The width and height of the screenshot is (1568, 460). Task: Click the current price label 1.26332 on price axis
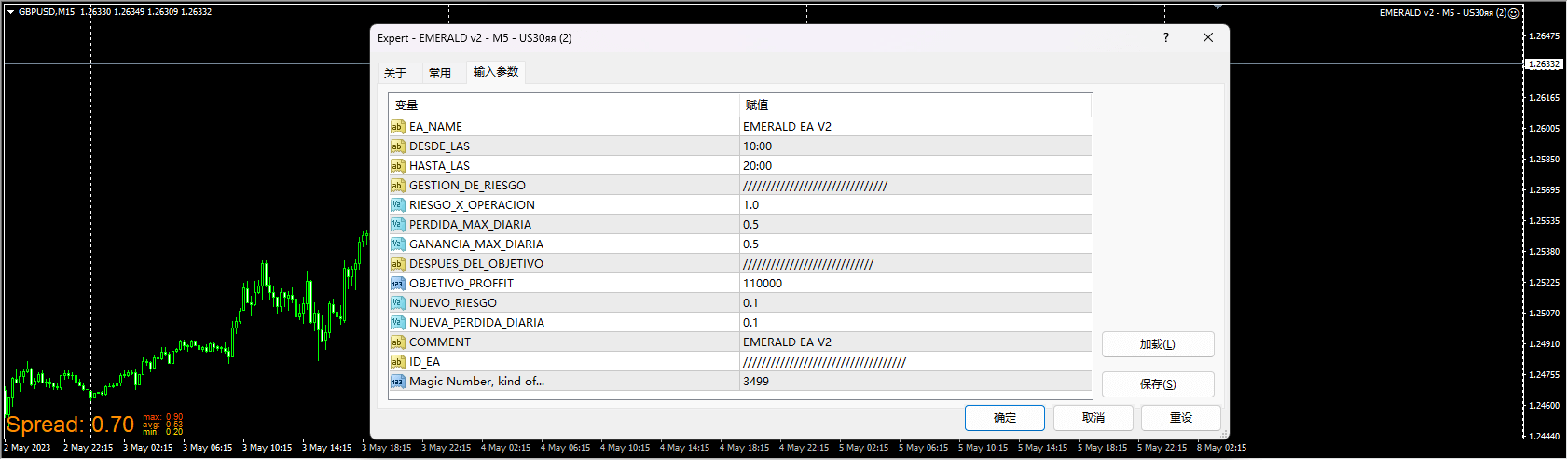(1544, 64)
